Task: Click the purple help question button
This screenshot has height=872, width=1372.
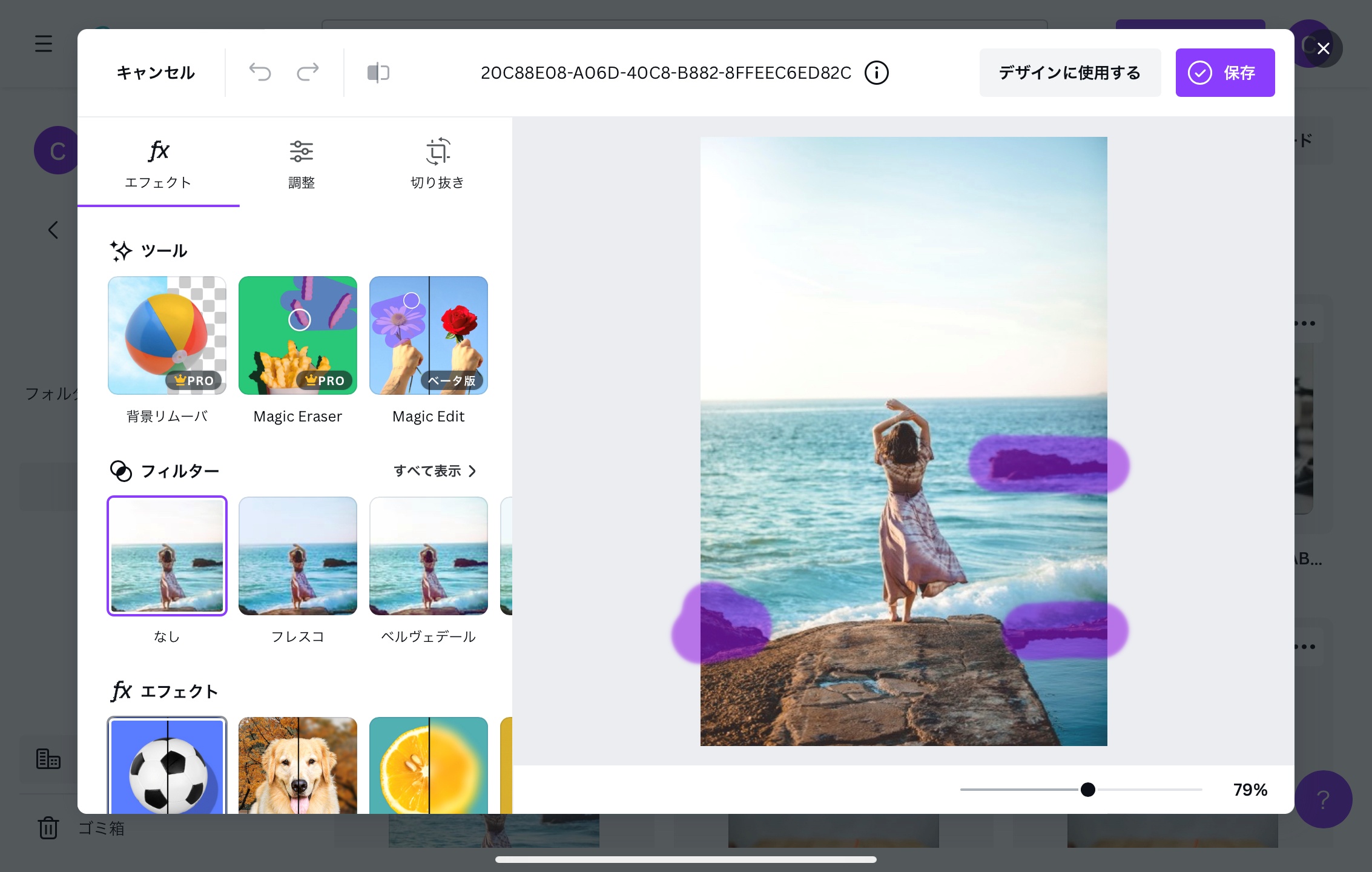Action: pos(1324,799)
